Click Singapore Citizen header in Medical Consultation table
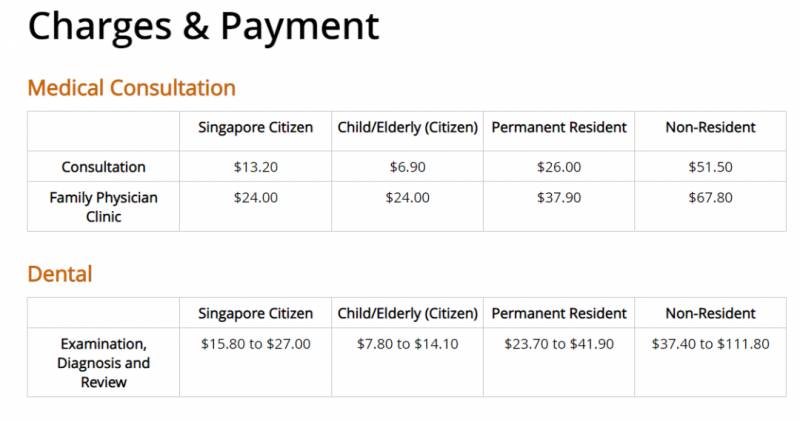 pos(255,127)
